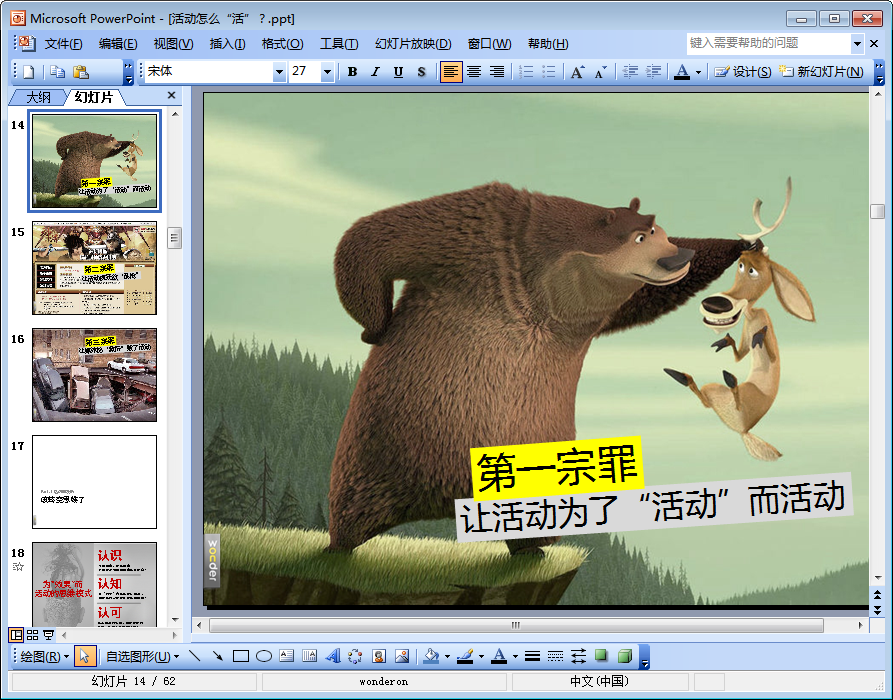Decrease font size with the small A icon

pyautogui.click(x=600, y=72)
